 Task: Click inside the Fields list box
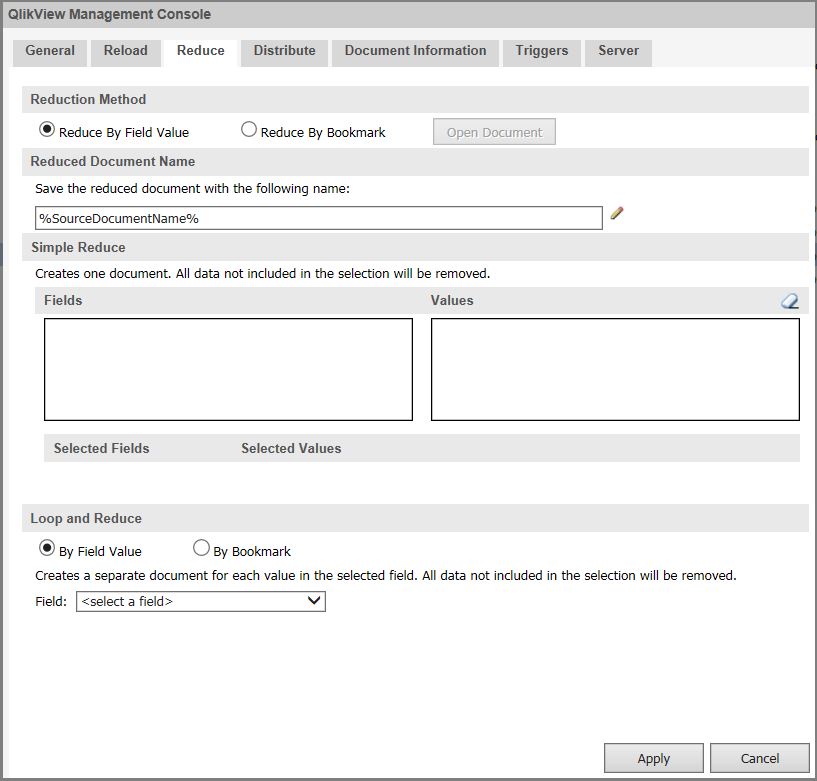coord(228,369)
